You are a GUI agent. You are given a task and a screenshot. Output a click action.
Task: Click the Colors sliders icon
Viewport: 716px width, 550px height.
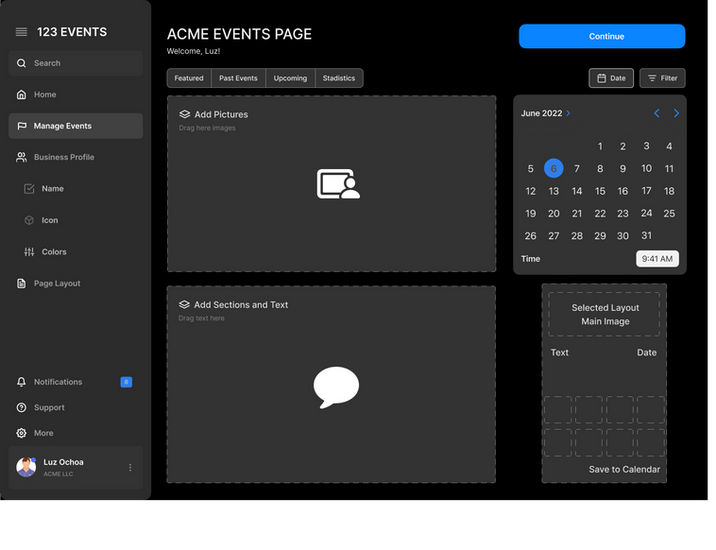pos(29,252)
